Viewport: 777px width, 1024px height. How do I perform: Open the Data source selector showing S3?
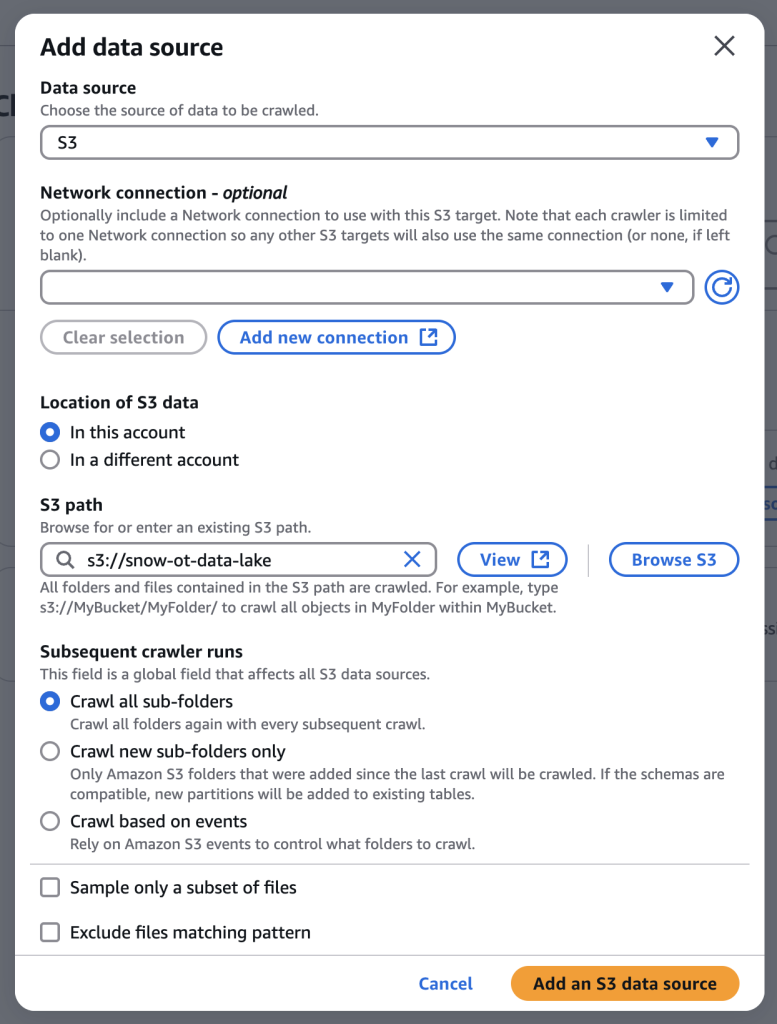(390, 142)
